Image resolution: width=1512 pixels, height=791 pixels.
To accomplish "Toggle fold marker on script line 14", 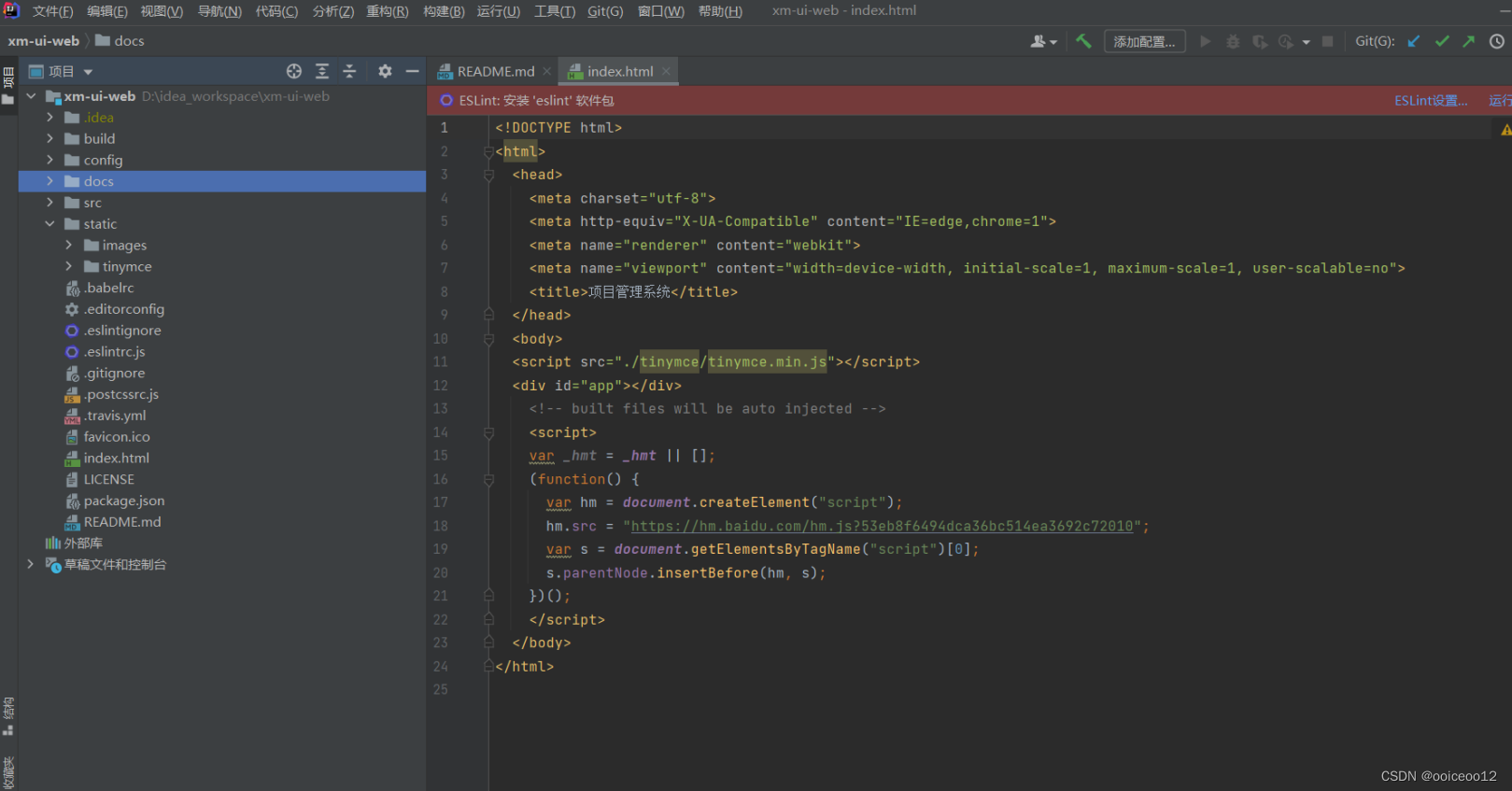I will (x=488, y=432).
